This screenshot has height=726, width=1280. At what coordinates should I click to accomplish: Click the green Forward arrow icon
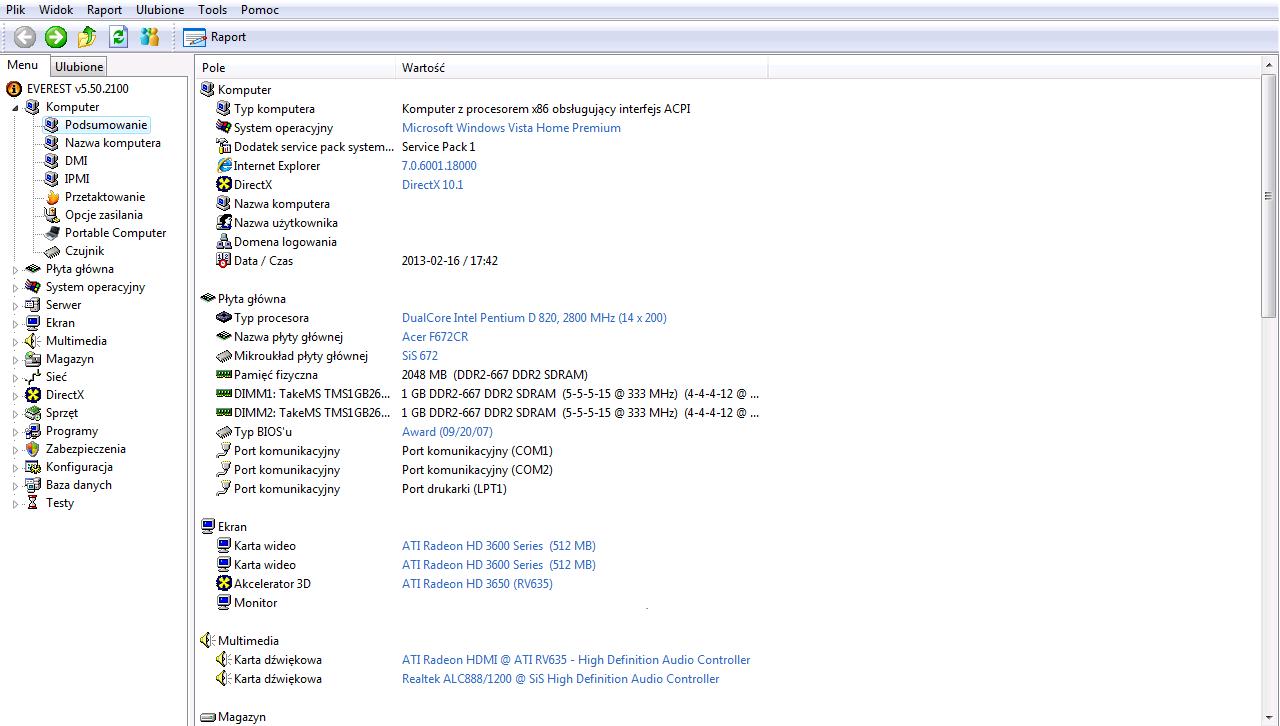56,37
